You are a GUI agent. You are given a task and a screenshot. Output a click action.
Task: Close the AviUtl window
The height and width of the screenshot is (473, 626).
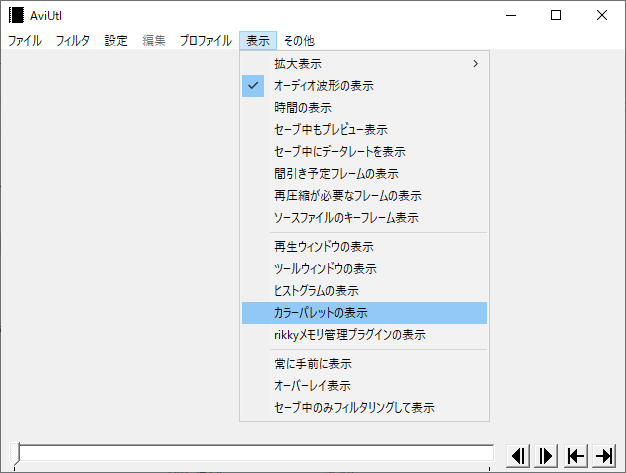(x=602, y=15)
